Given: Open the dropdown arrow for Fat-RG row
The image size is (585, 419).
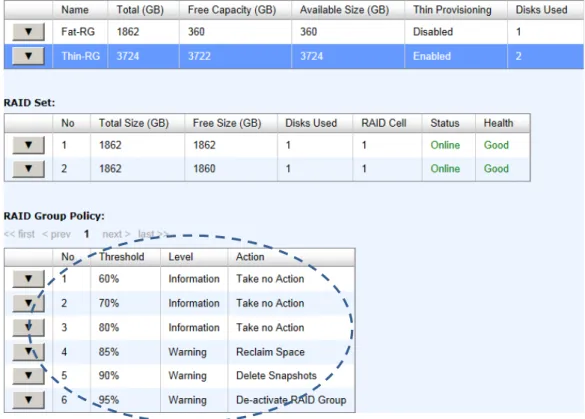Looking at the screenshot, I should 28,32.
